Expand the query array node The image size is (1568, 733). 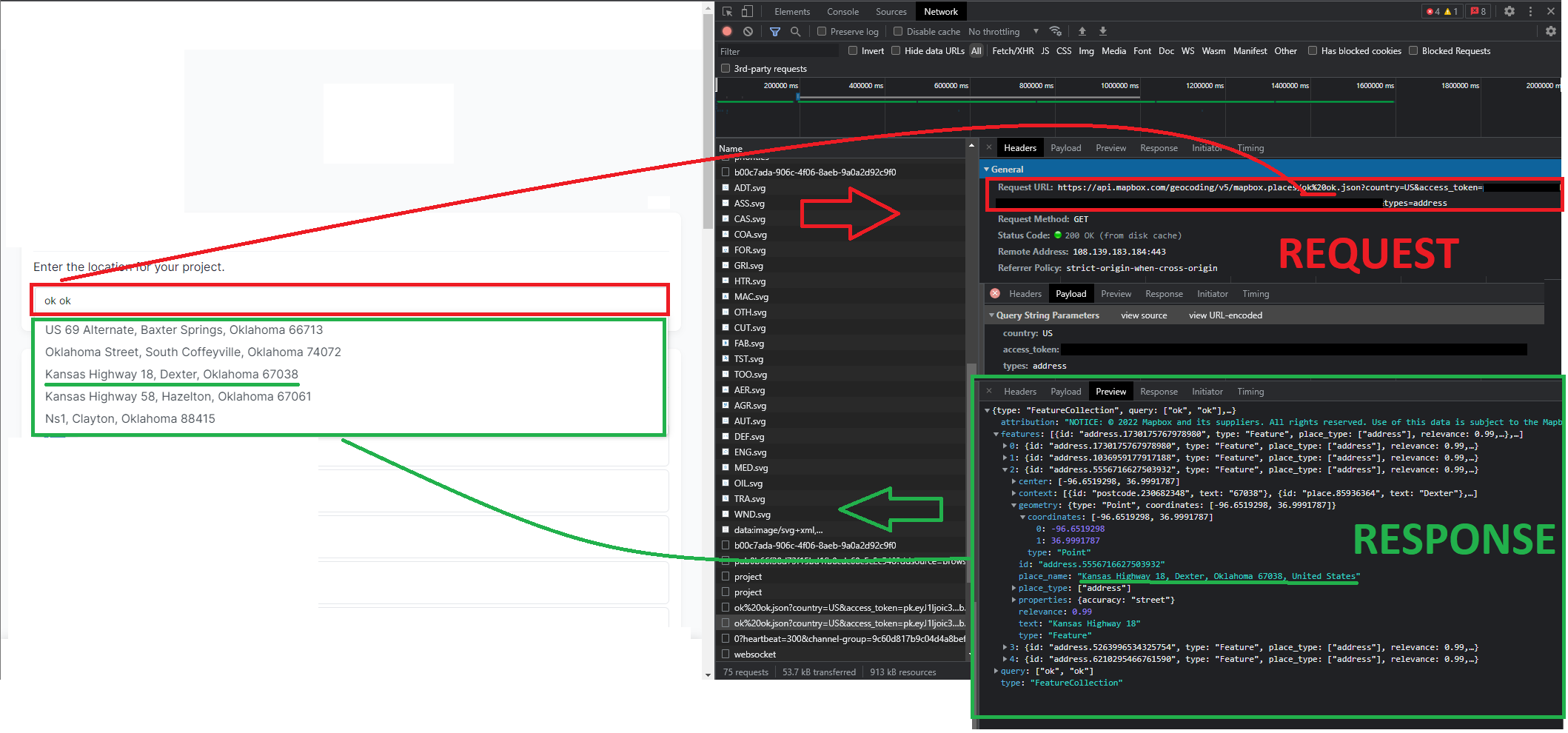coord(996,671)
